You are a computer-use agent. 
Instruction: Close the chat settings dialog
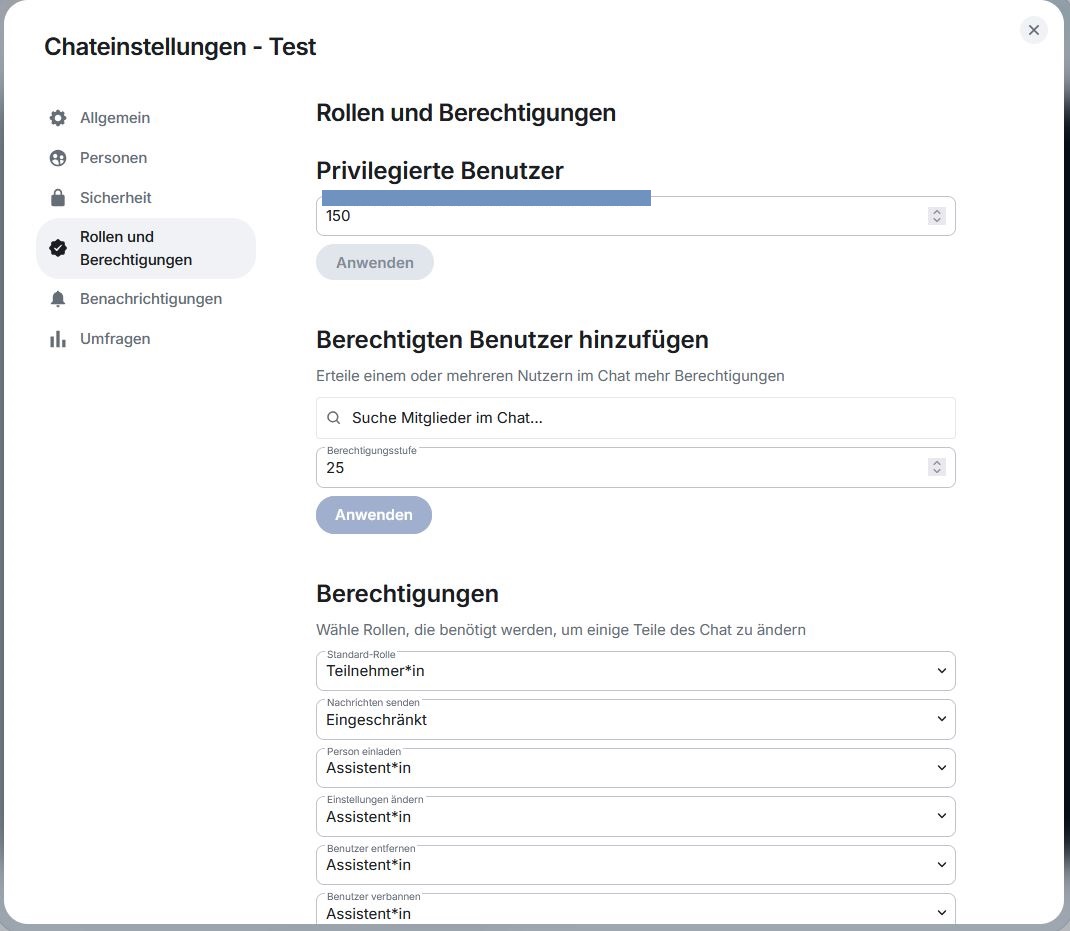1034,30
